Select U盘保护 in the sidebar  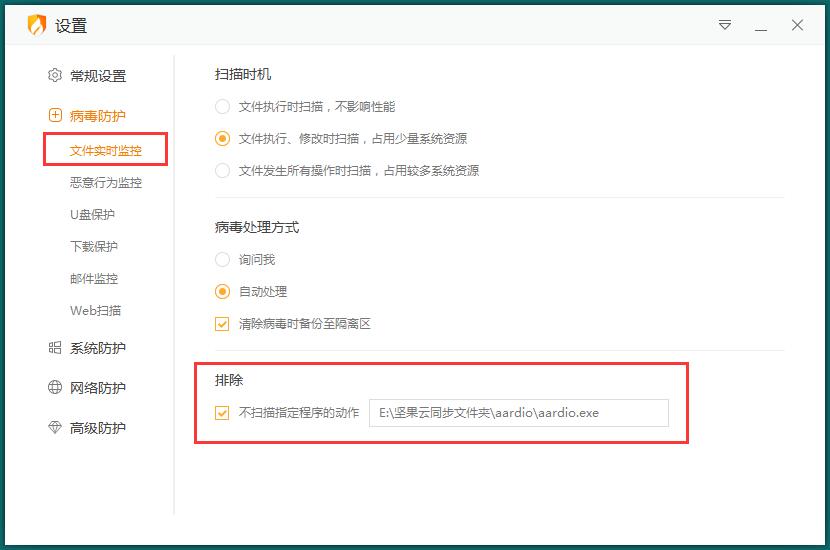[92, 214]
